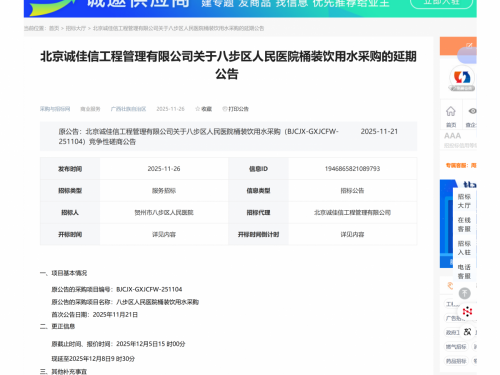
Task: Open 招标大厅 in the breadcrumb
Action: [x=76, y=28]
